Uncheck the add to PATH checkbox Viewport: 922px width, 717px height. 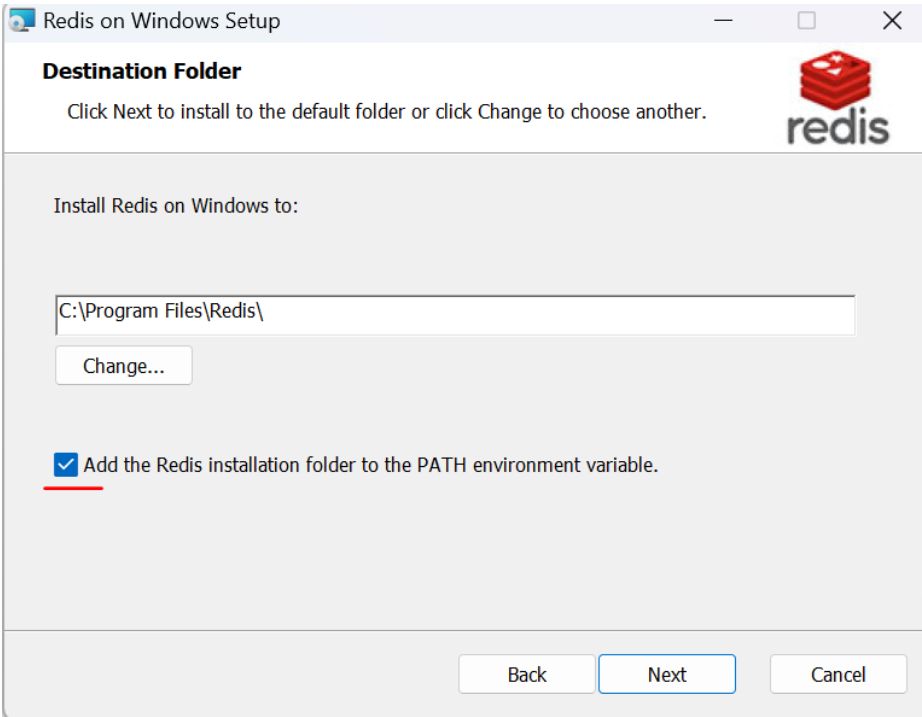coord(65,465)
